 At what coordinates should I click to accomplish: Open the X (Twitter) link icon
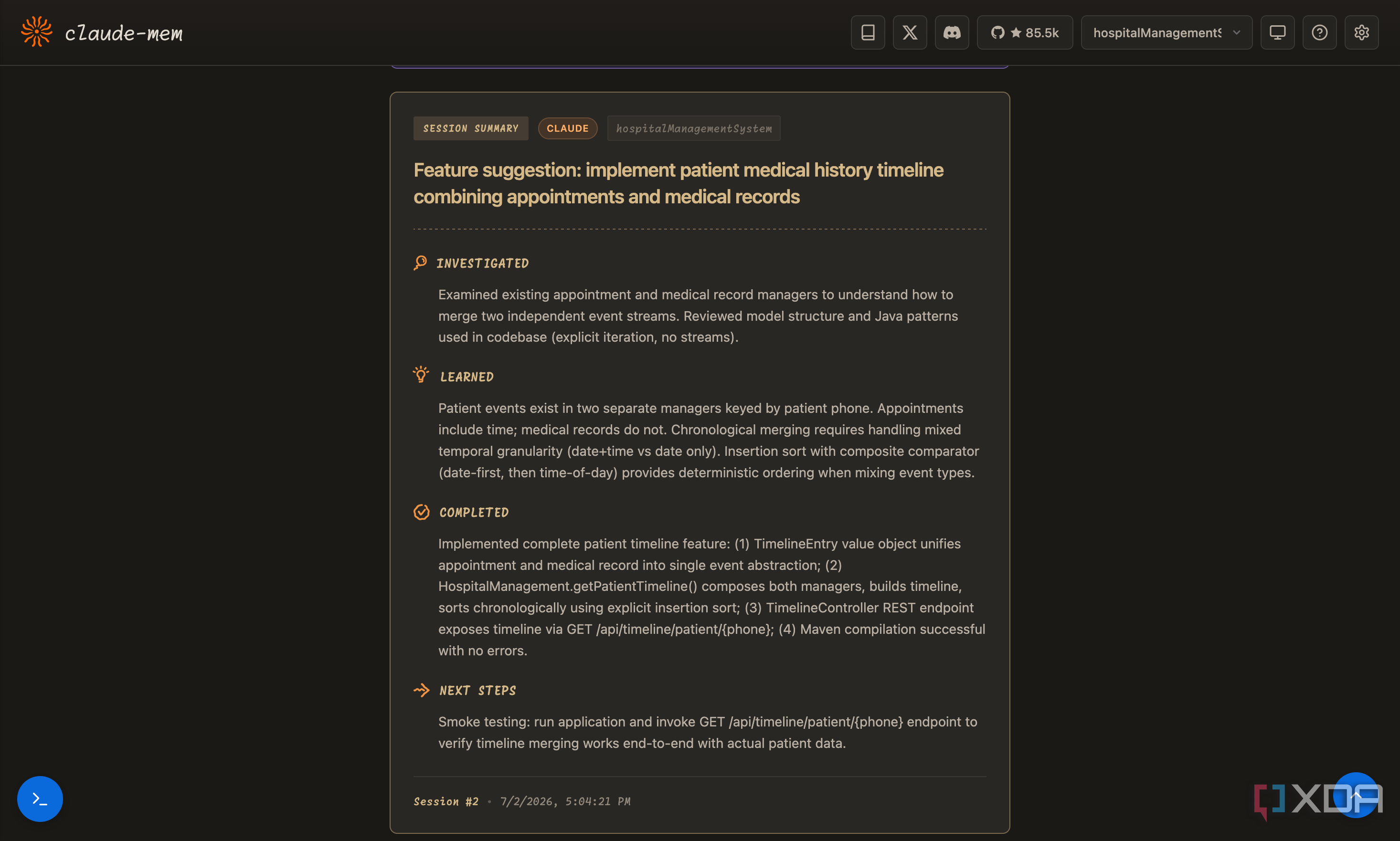[x=910, y=33]
